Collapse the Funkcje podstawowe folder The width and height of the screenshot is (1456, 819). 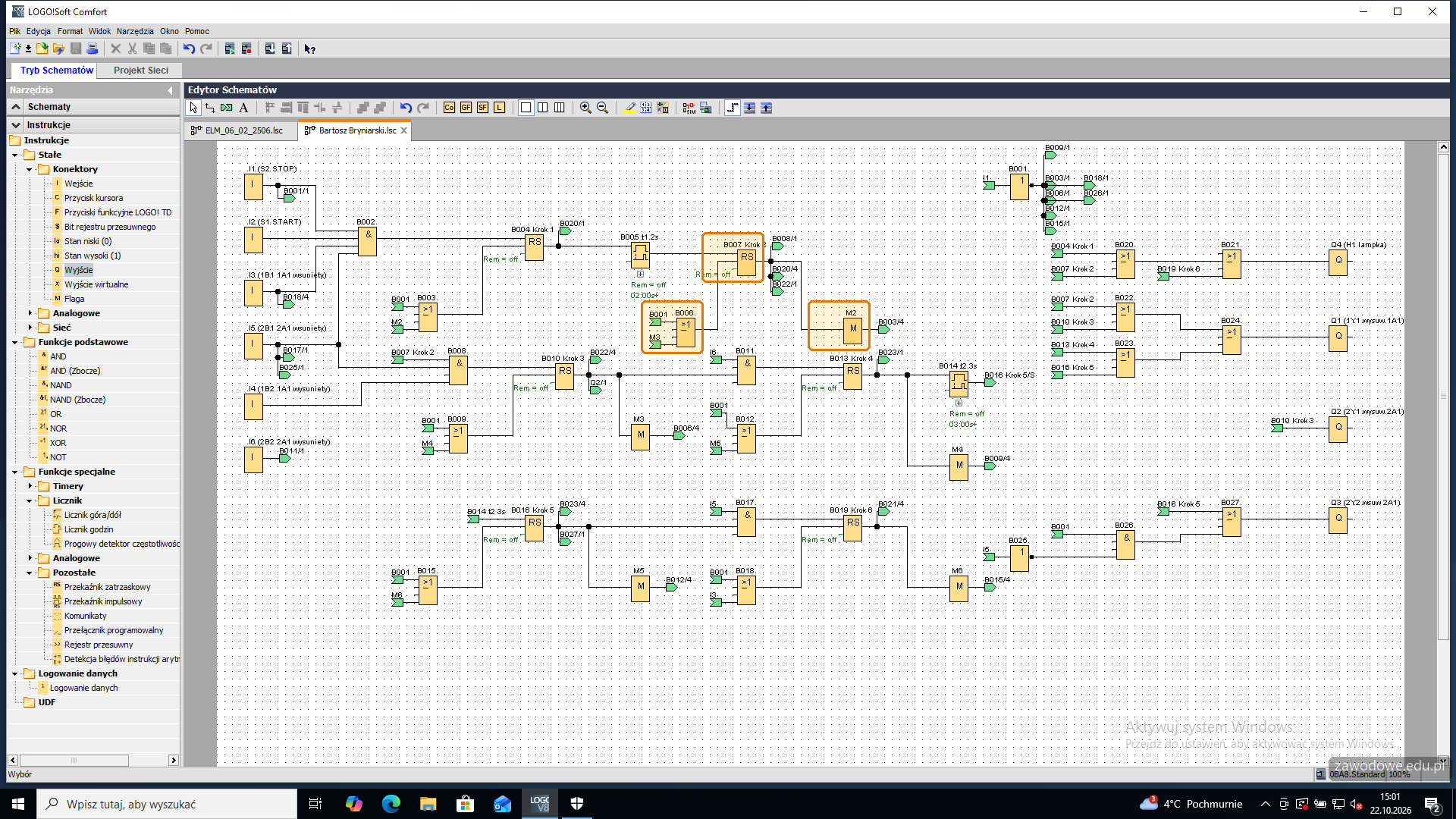[x=14, y=342]
